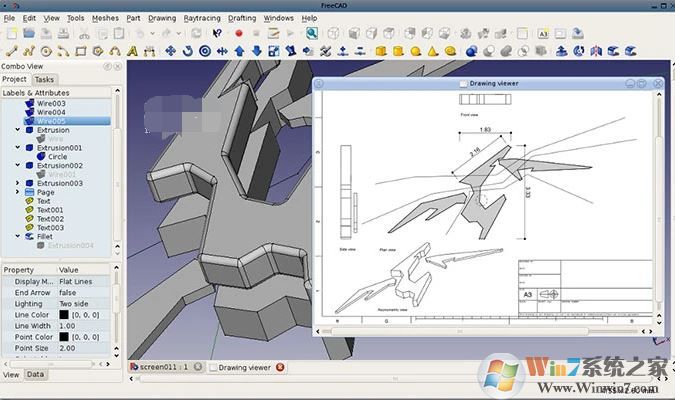
Task: Close the Drawing viewer tab
Action: tap(279, 368)
